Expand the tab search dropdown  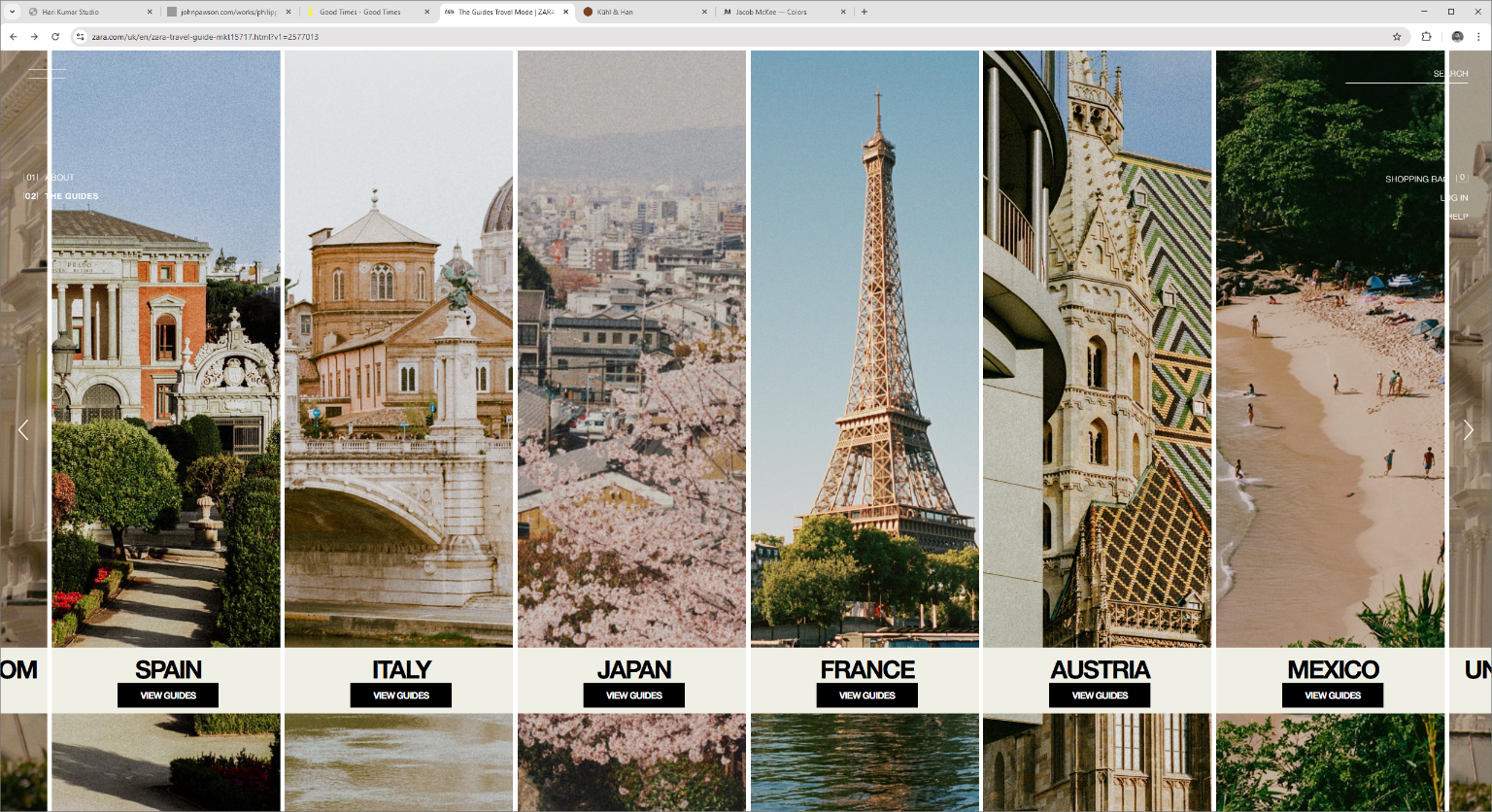12,12
